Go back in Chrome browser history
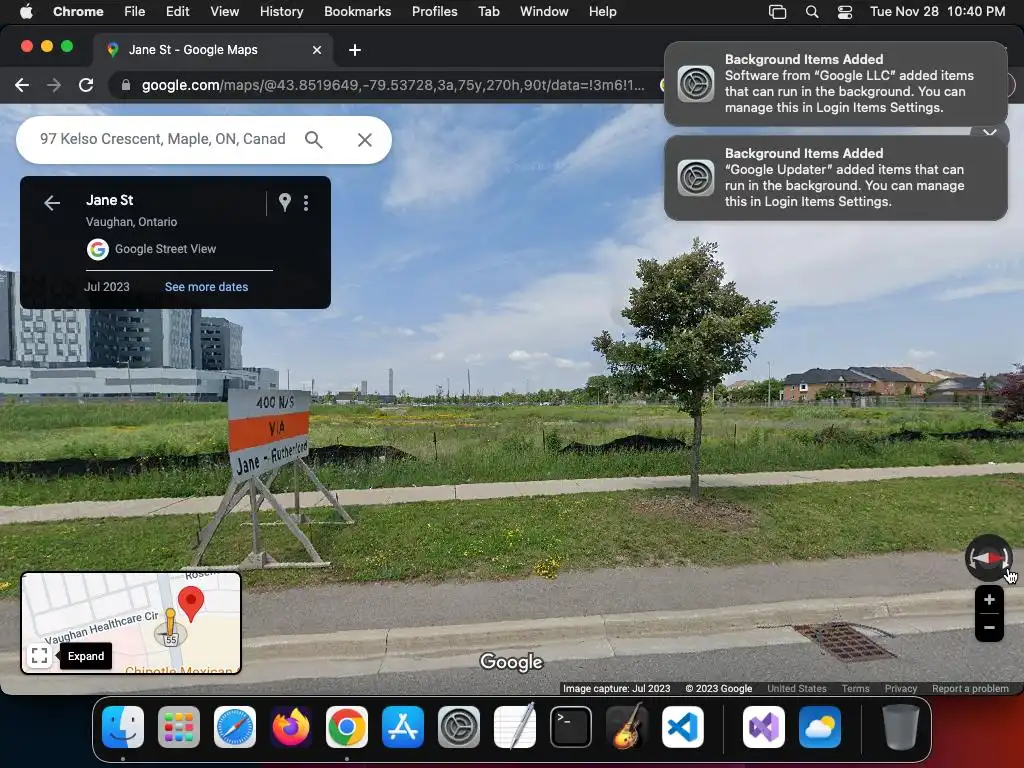 pos(22,85)
